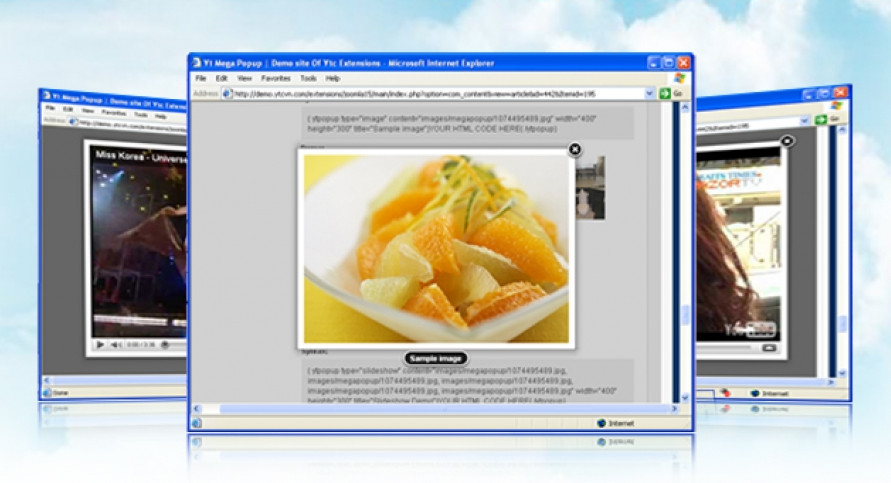Screen dimensions: 891x483
Task: Maximize the right Internet Explorer window
Action: pos(824,94)
